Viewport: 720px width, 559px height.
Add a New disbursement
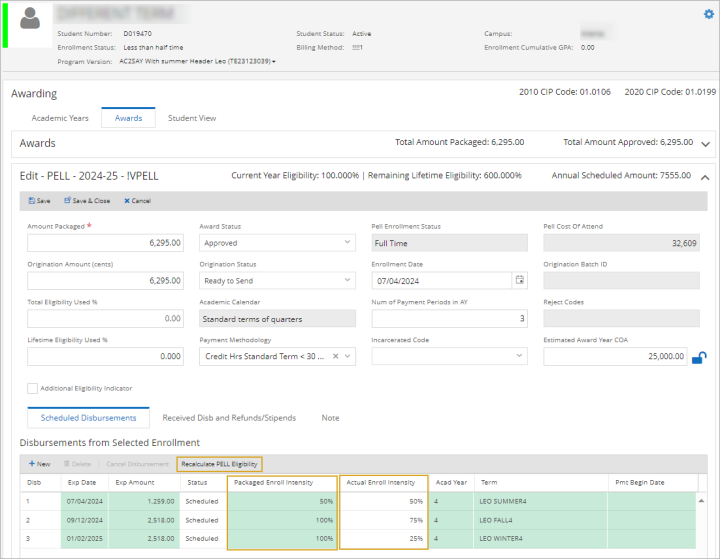pos(39,464)
